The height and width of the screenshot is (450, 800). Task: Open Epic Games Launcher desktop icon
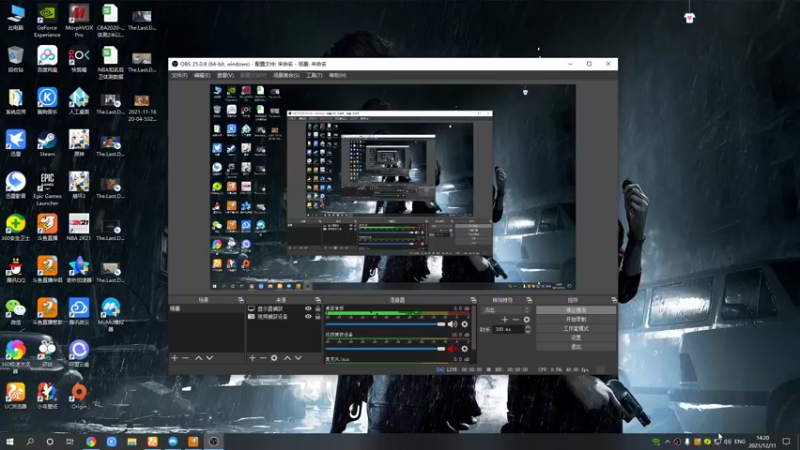click(x=47, y=189)
